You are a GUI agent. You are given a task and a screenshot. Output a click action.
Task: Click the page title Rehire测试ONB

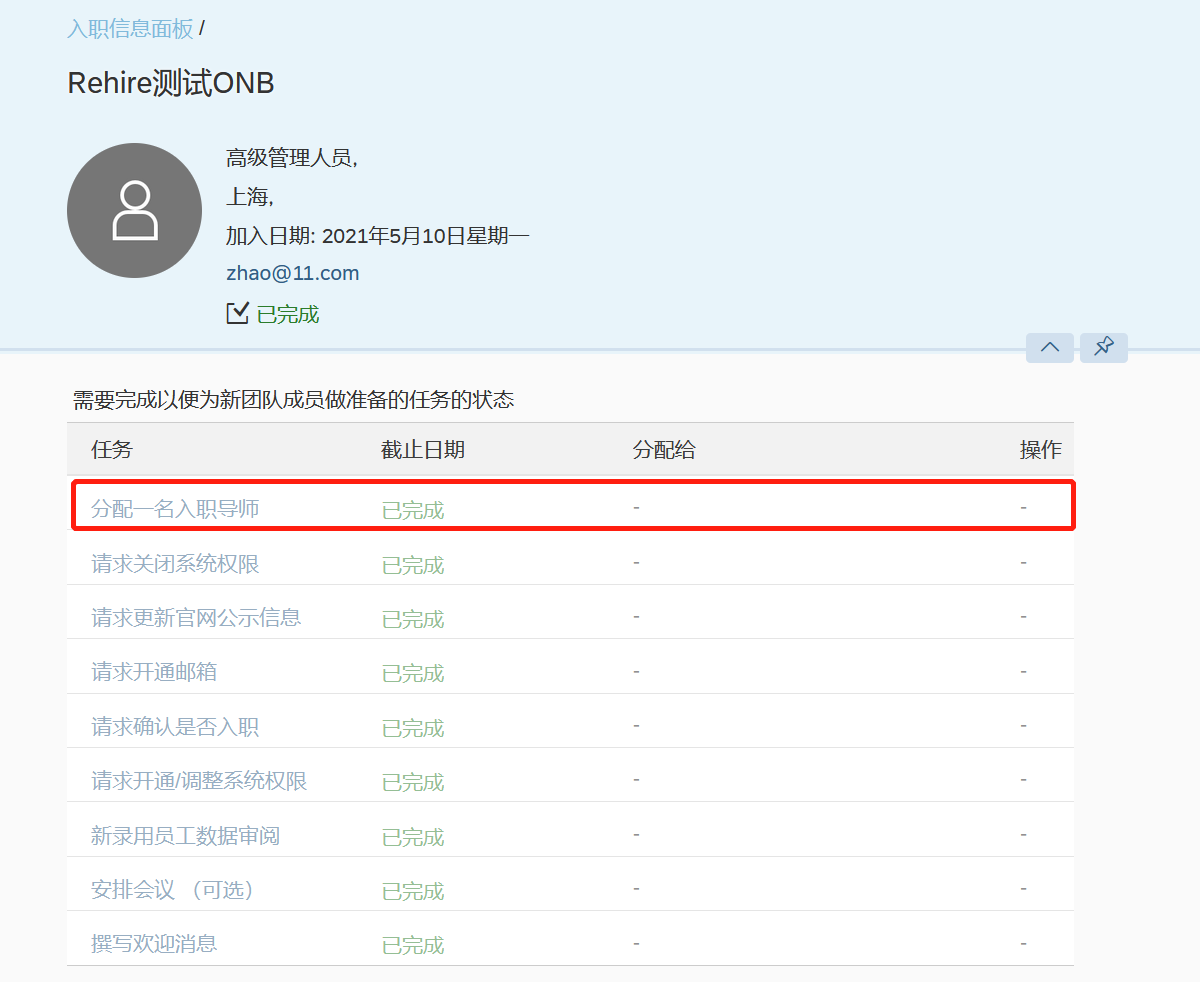[171, 83]
